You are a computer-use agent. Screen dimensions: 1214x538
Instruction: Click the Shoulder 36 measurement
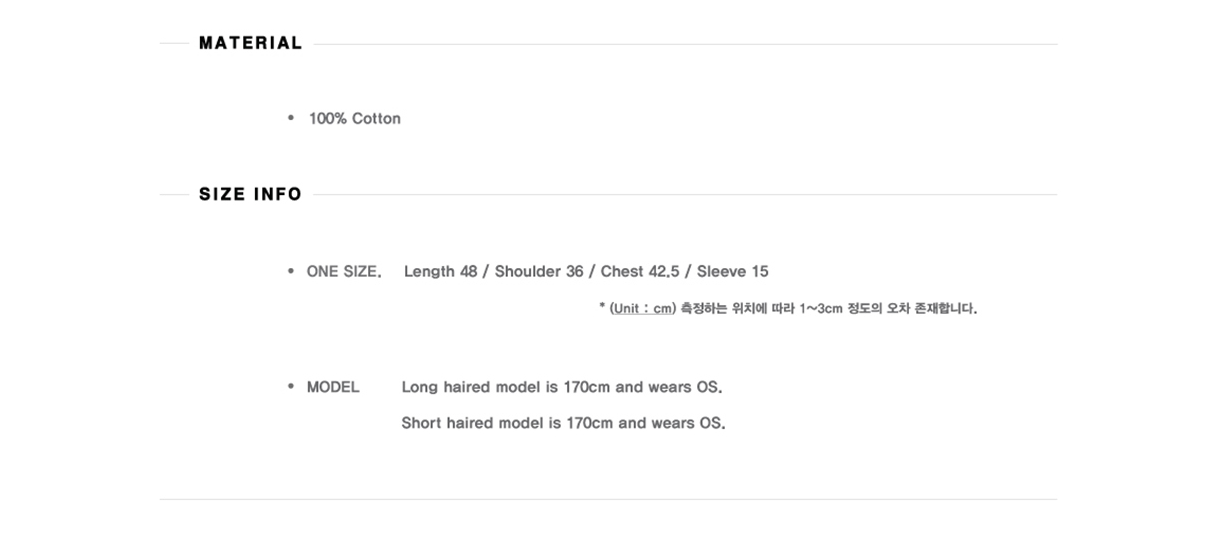pos(539,271)
